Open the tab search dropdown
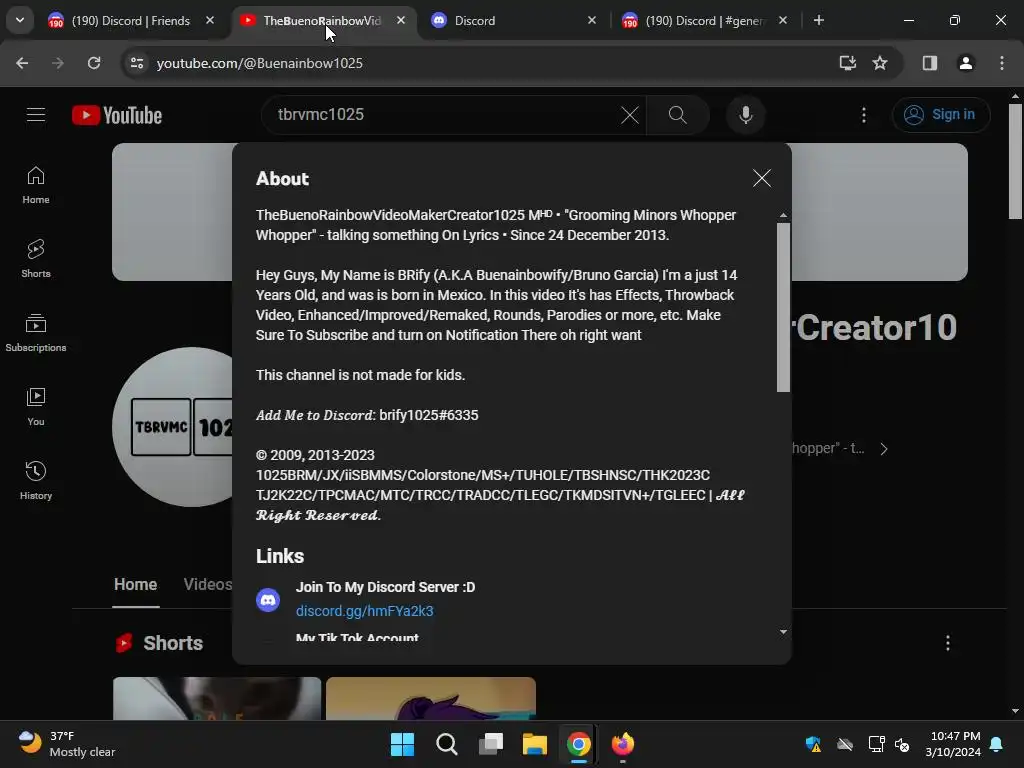The height and width of the screenshot is (768, 1024). (20, 20)
